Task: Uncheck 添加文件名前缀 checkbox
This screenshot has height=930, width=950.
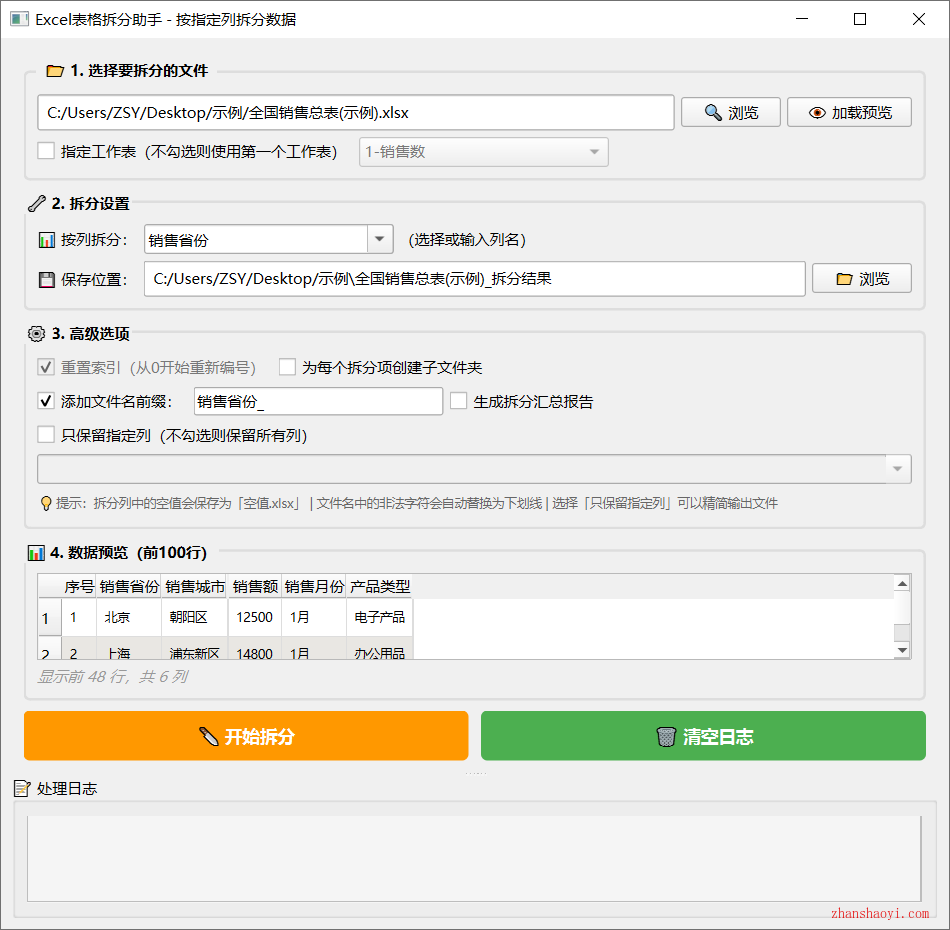Action: (x=46, y=401)
